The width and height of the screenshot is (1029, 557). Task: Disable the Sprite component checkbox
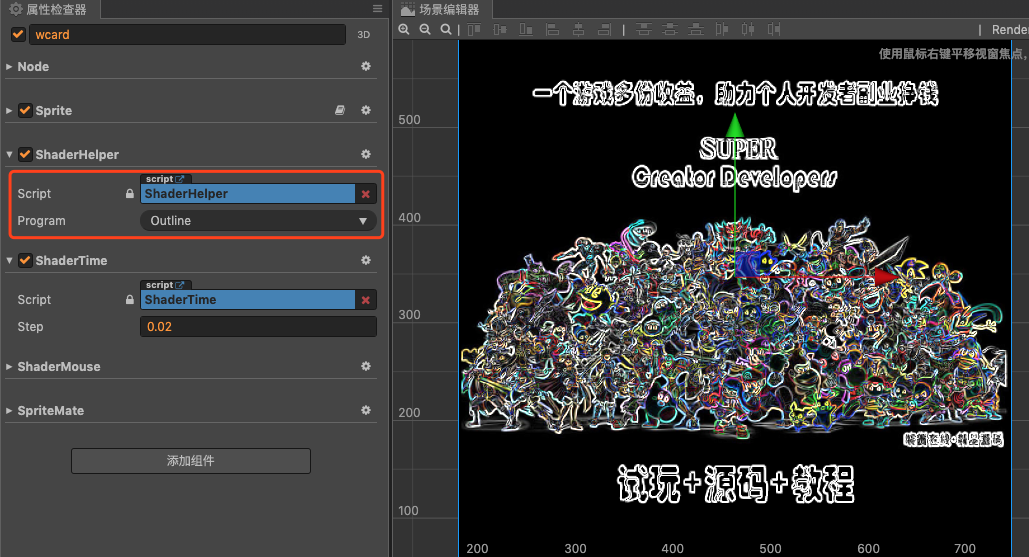tap(25, 111)
